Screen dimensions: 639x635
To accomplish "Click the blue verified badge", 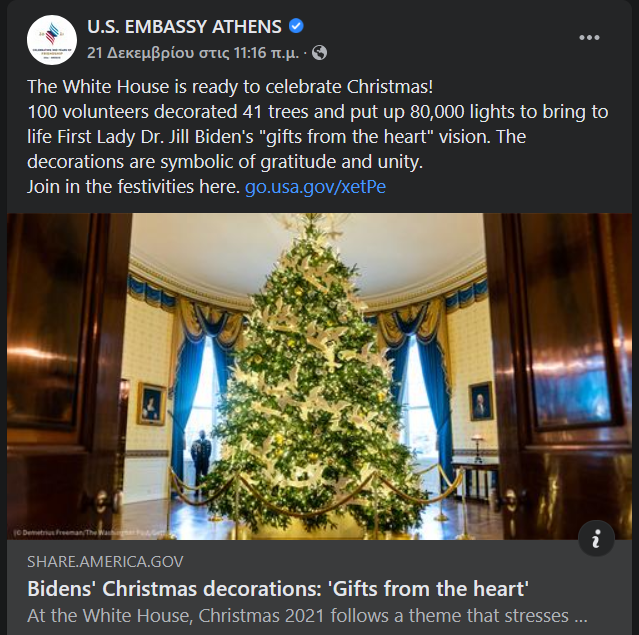I will click(x=296, y=26).
